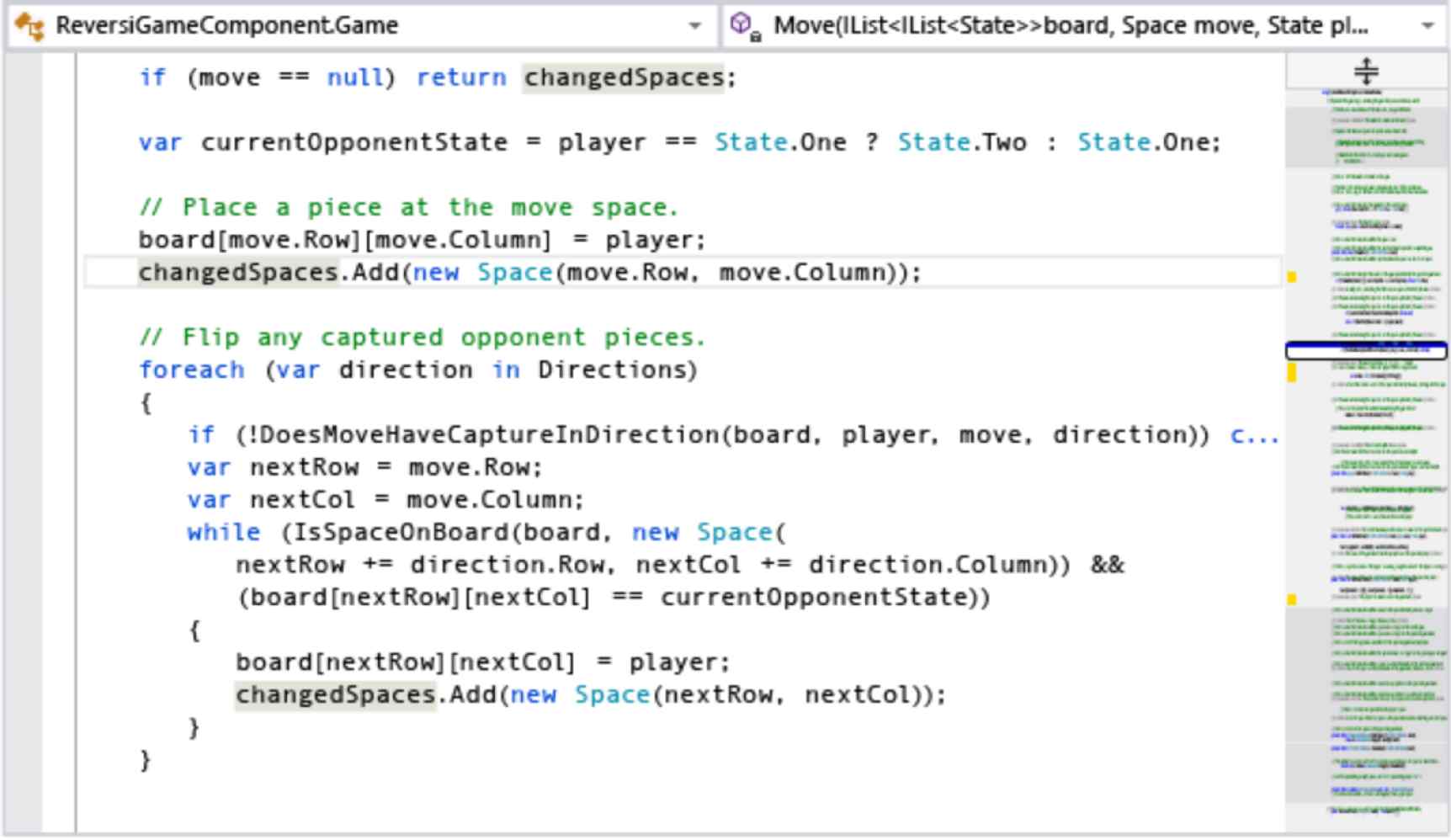Image resolution: width=1451 pixels, height=840 pixels.
Task: Click the "Place a piece at the move space" comment
Action: pyautogui.click(x=408, y=208)
